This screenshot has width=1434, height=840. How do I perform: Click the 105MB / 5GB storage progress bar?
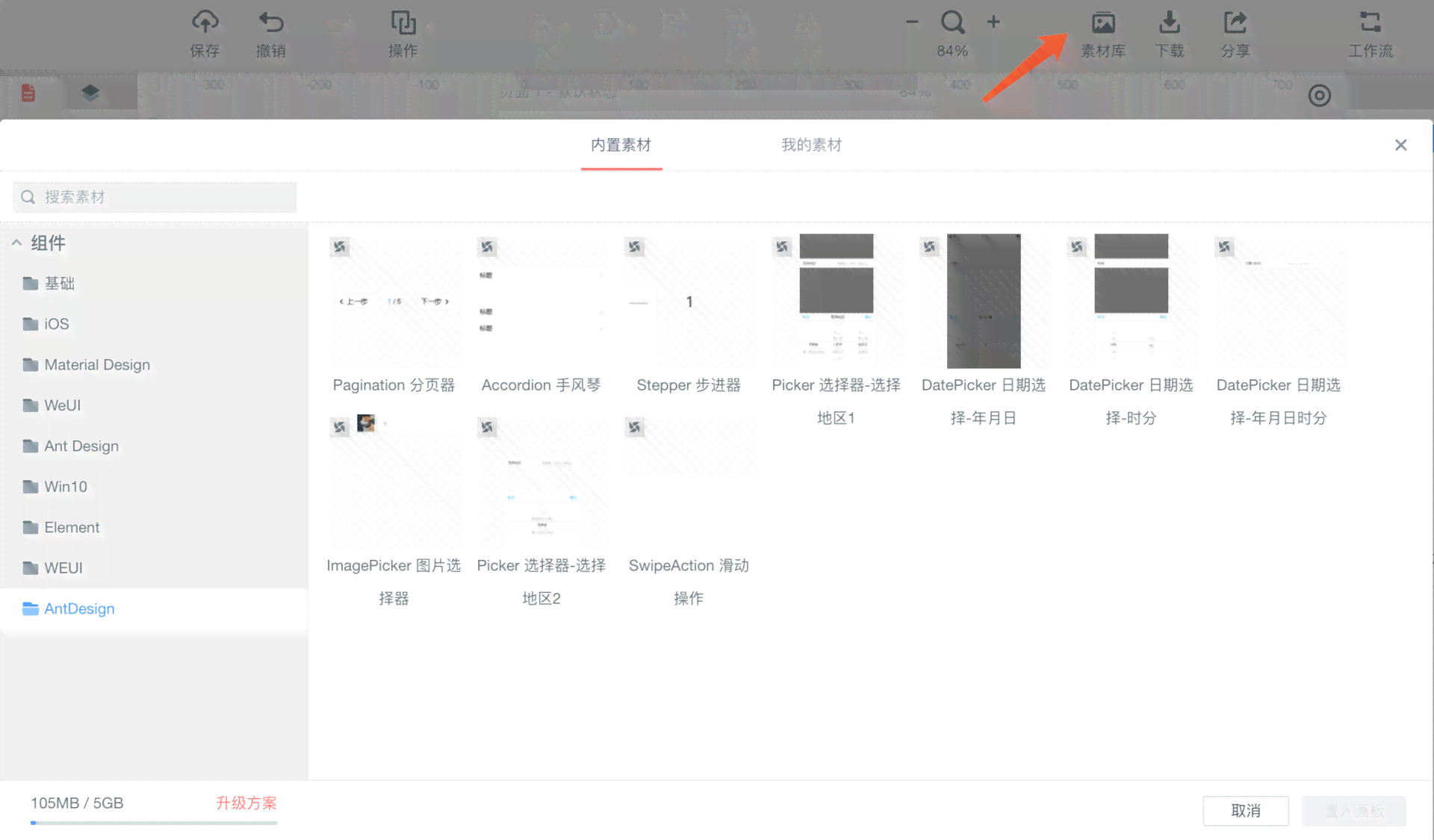click(x=154, y=823)
